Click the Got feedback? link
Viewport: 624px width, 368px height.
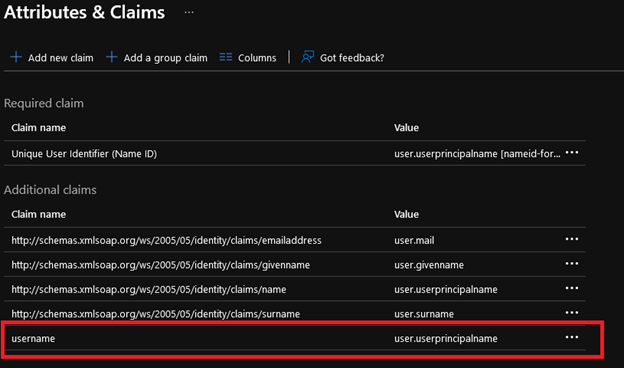pyautogui.click(x=352, y=58)
